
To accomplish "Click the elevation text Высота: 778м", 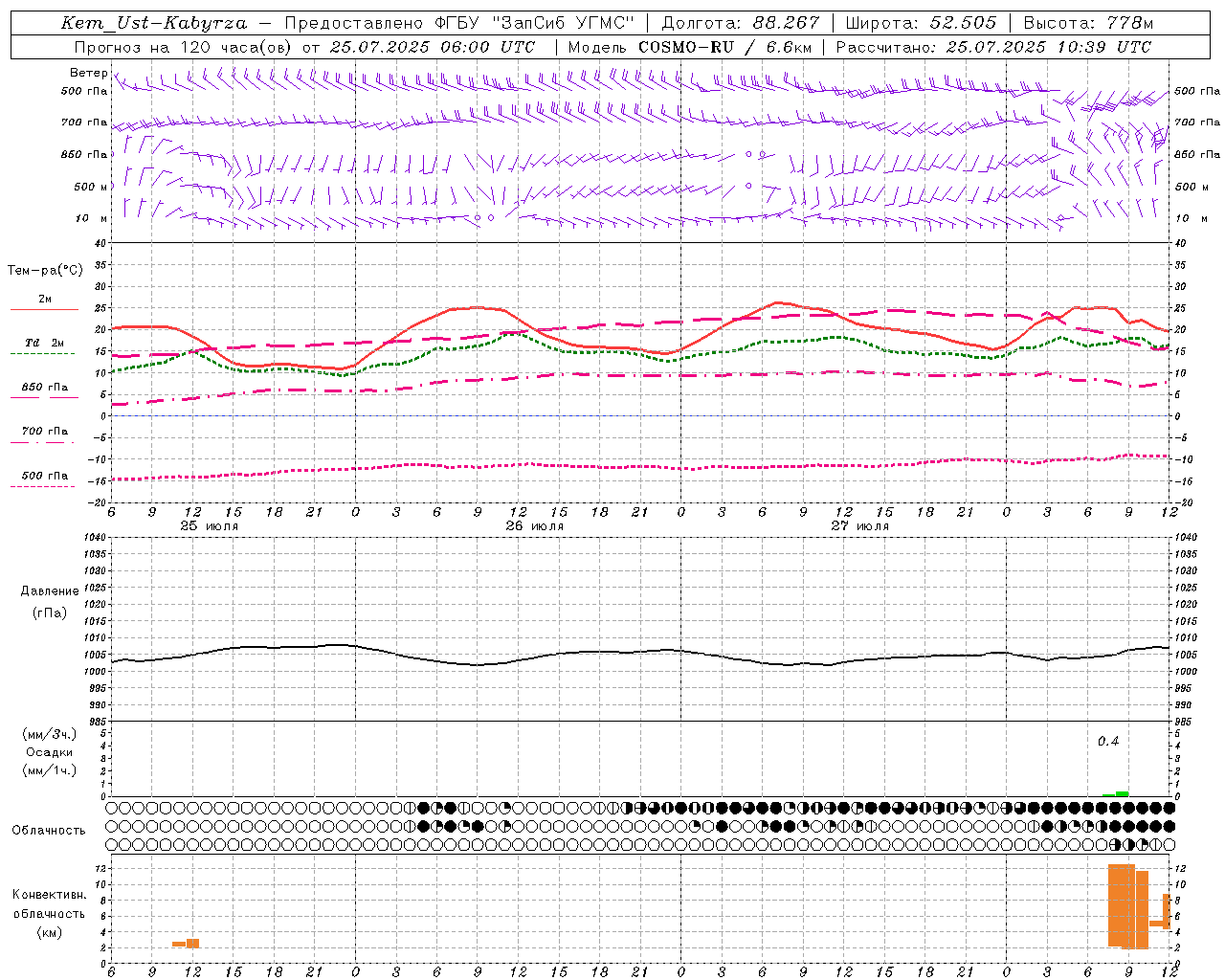I will click(x=1088, y=23).
